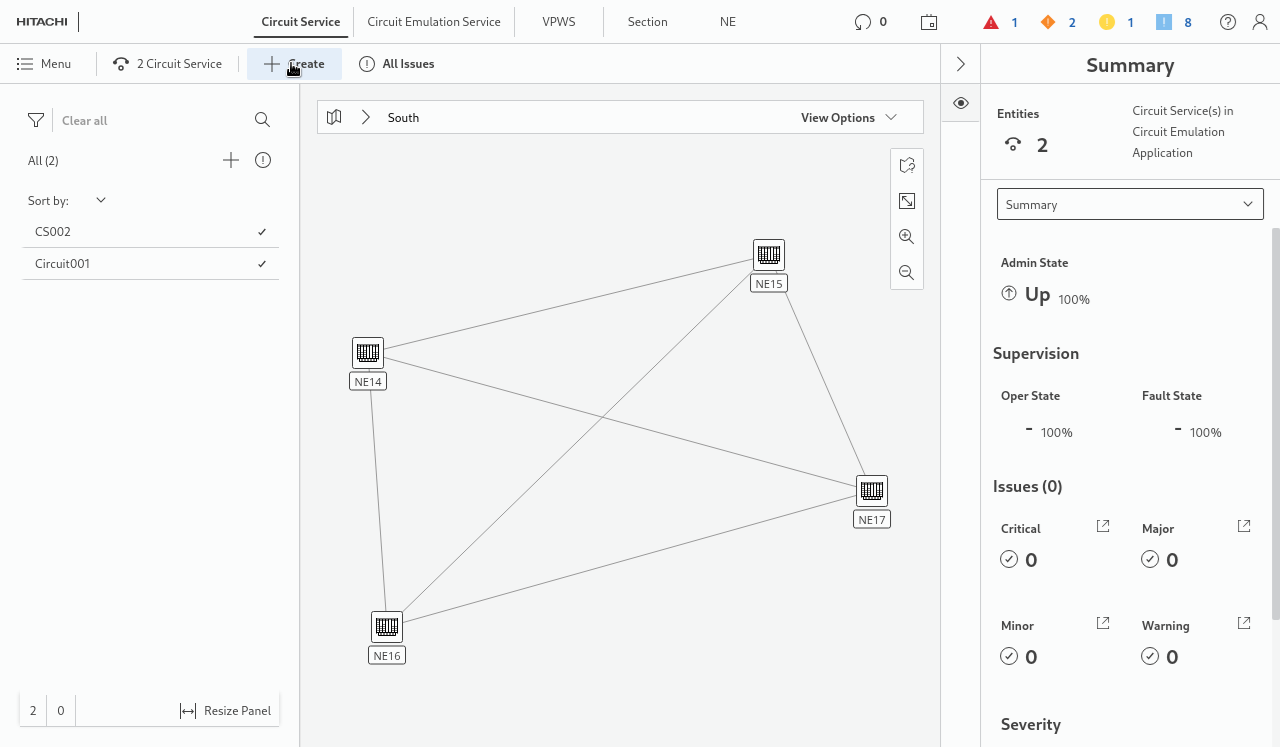Collapse the Summary side panel
1280x747 pixels.
pos(961,64)
